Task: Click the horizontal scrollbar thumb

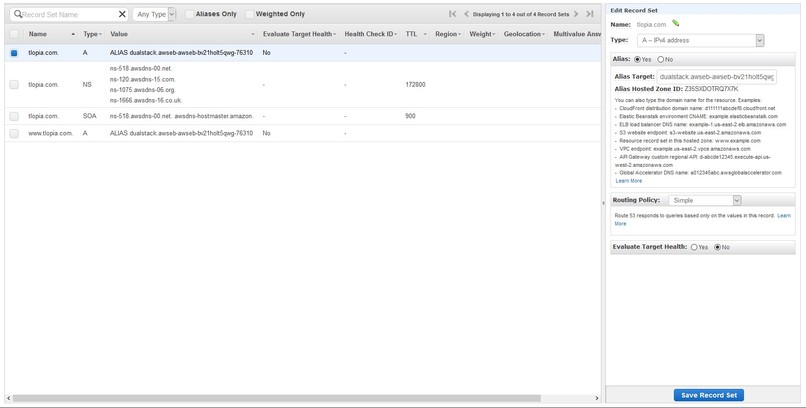Action: 277,398
